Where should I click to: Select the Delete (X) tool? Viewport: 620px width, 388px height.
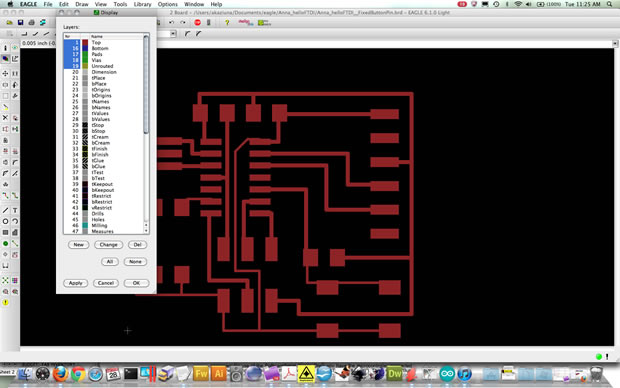click(5, 118)
